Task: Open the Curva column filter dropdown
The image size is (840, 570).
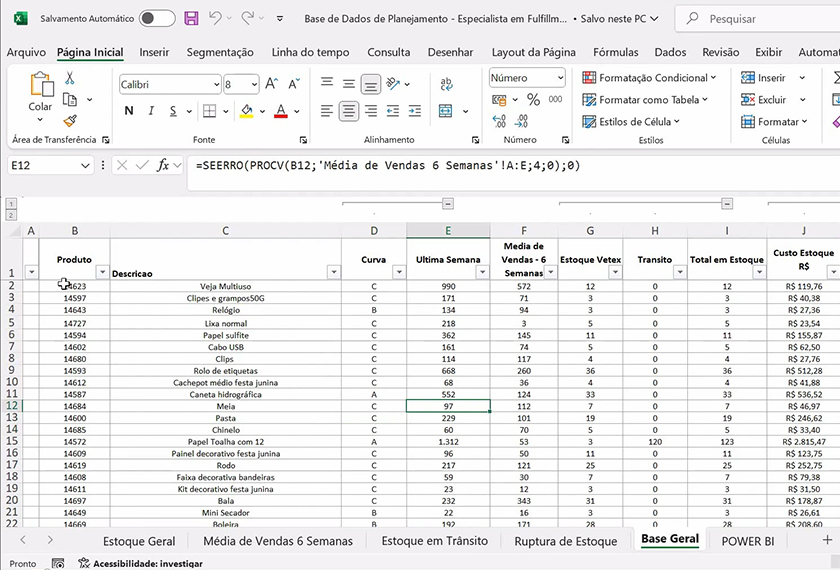Action: coord(398,272)
